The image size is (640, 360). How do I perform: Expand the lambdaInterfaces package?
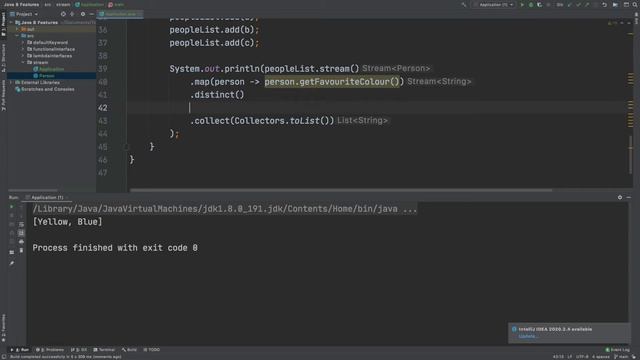pyautogui.click(x=23, y=56)
